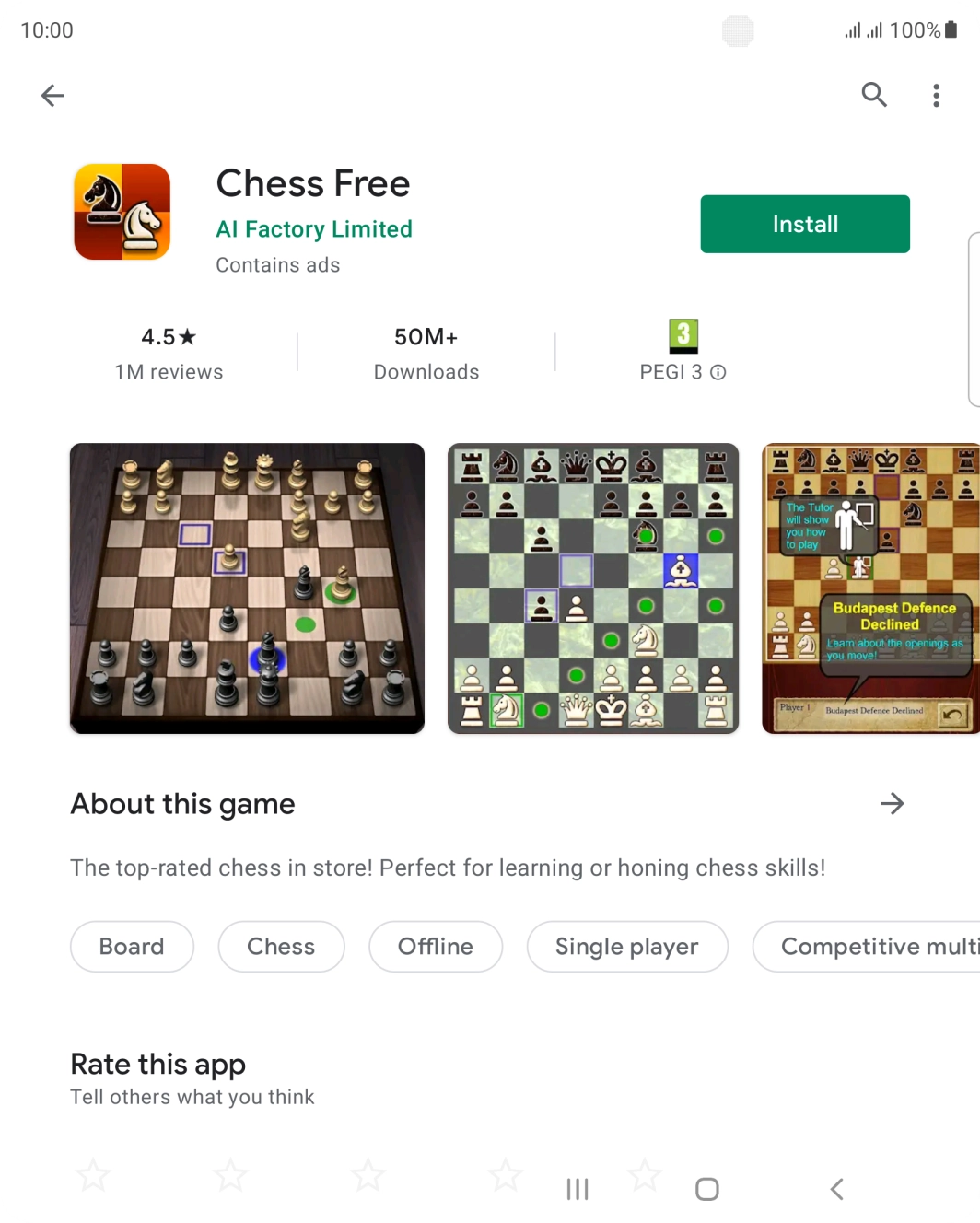
Task: Open the three-dot overflow menu
Action: 936,96
